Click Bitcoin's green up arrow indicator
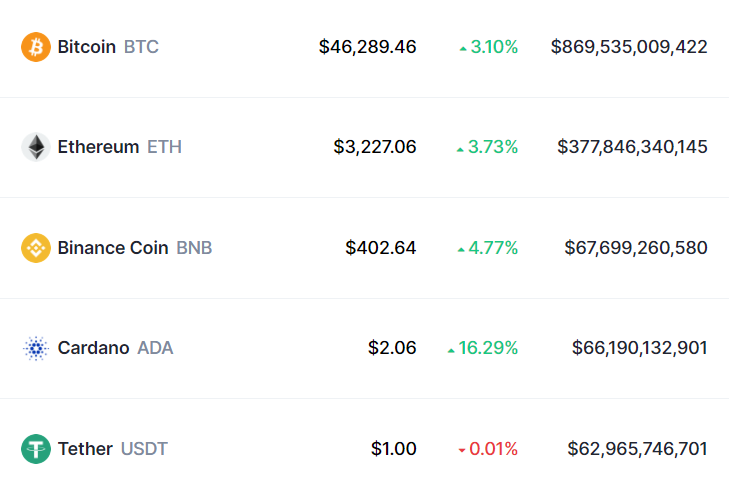Screen dimensions: 729x496 point(462,48)
